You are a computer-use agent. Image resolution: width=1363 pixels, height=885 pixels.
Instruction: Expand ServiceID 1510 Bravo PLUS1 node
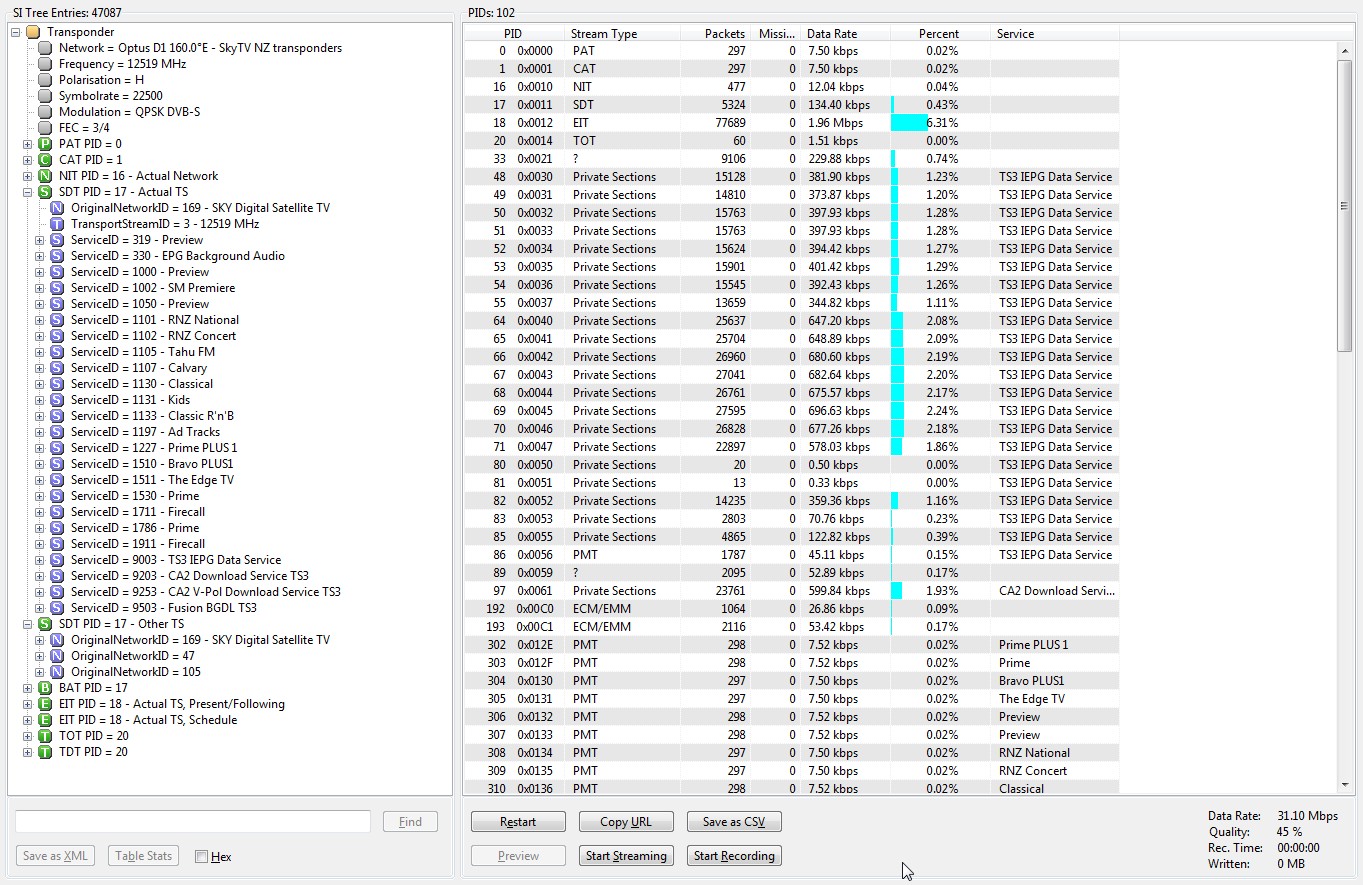40,464
